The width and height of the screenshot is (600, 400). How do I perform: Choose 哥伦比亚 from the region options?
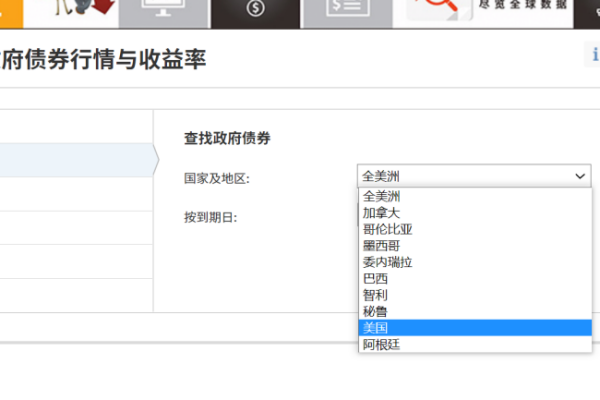(387, 229)
